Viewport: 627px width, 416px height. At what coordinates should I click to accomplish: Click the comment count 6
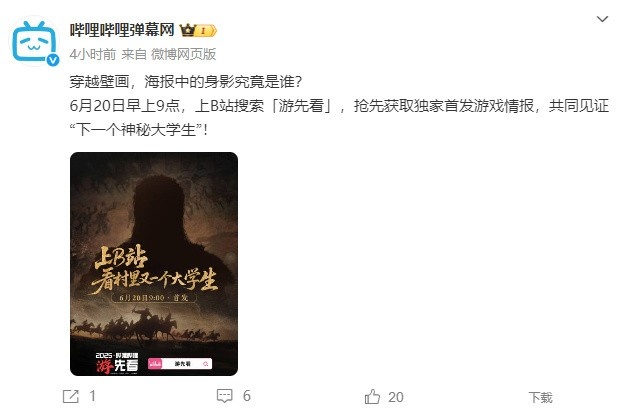tap(247, 396)
